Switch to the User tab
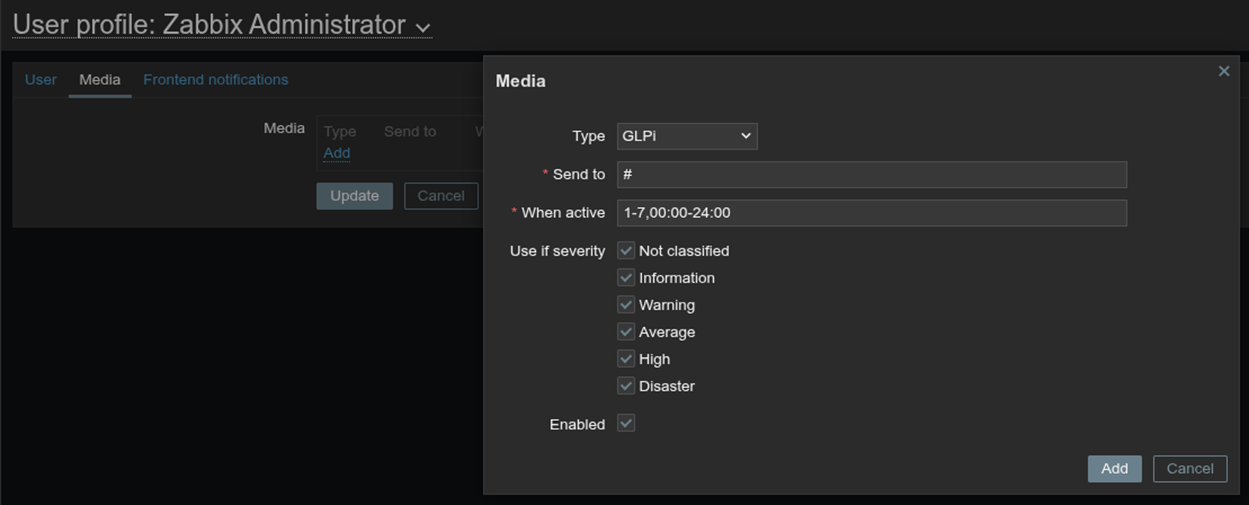The width and height of the screenshot is (1249, 505). coord(41,80)
